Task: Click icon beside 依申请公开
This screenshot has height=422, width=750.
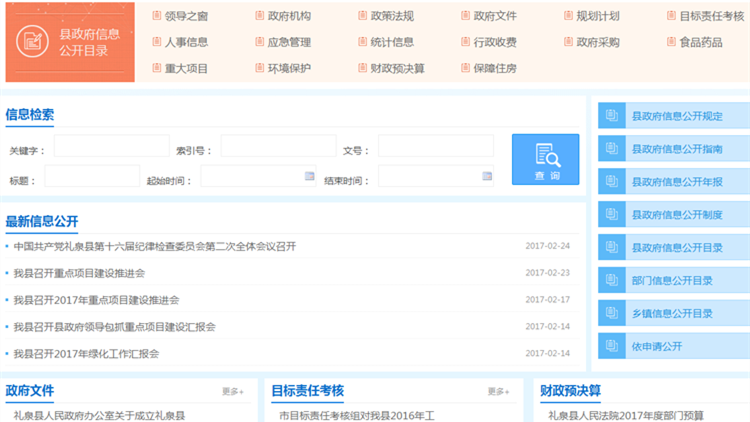Action: [610, 346]
